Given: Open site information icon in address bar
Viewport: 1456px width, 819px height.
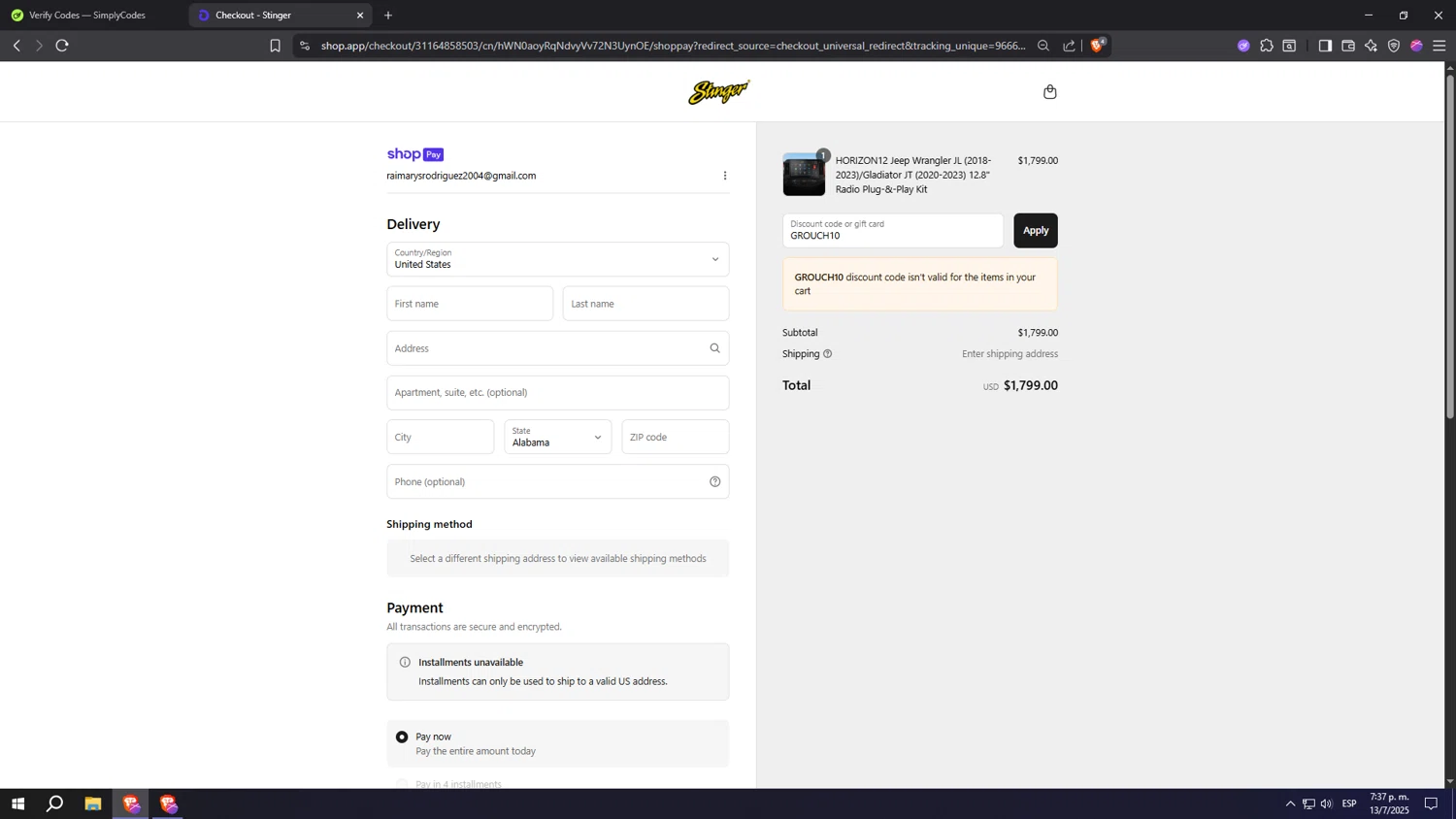Looking at the screenshot, I should coord(305,46).
